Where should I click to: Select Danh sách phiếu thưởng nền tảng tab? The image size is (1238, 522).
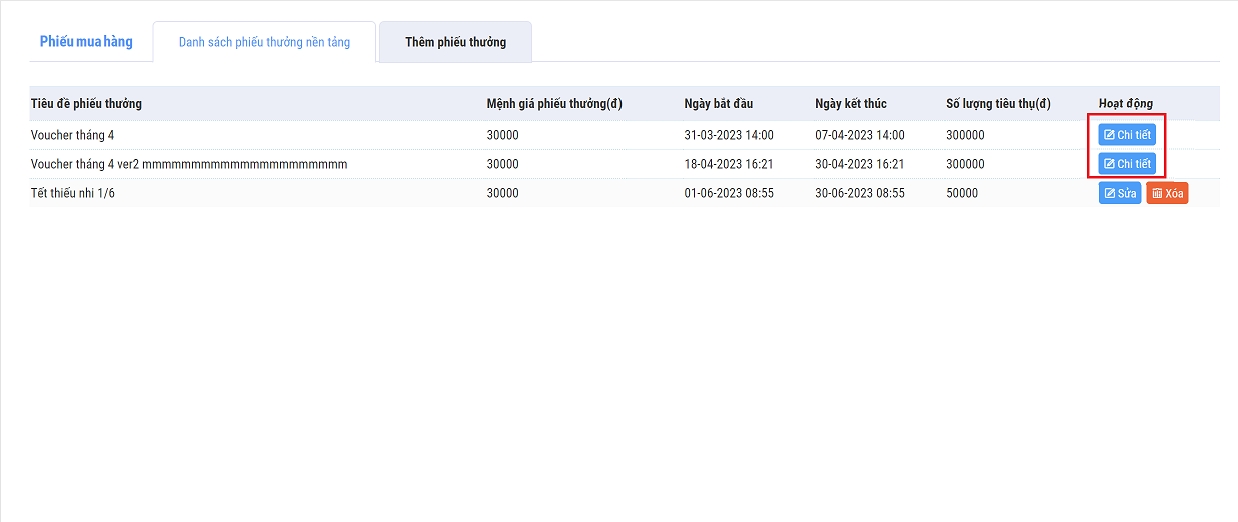click(264, 43)
